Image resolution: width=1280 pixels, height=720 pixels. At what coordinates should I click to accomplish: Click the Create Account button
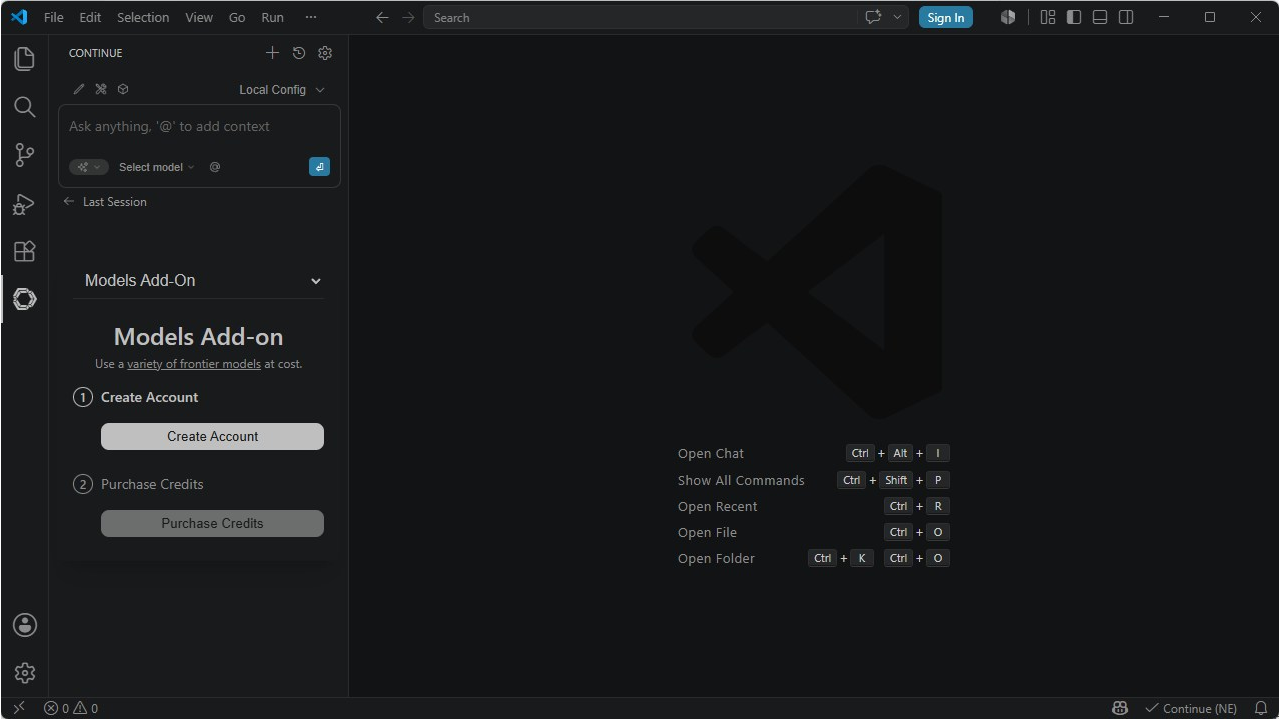212,436
